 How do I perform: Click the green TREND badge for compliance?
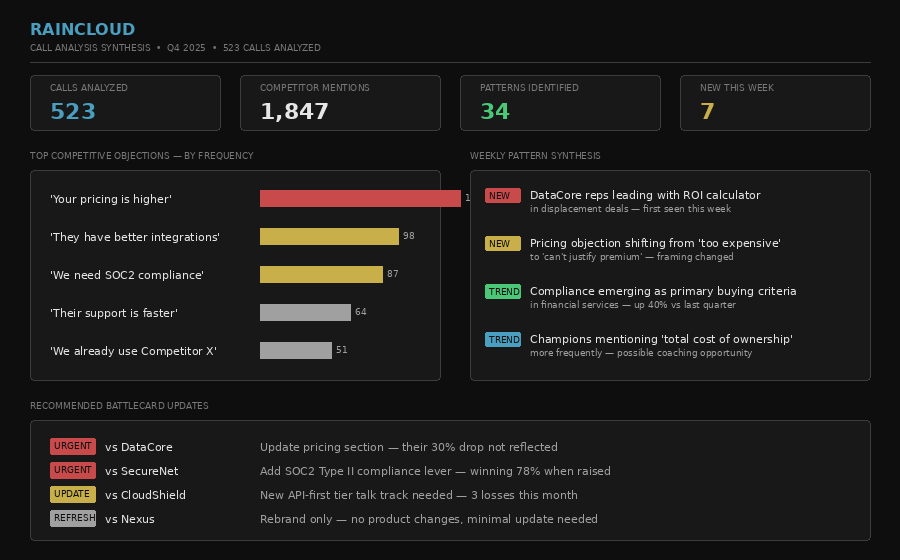tap(502, 292)
